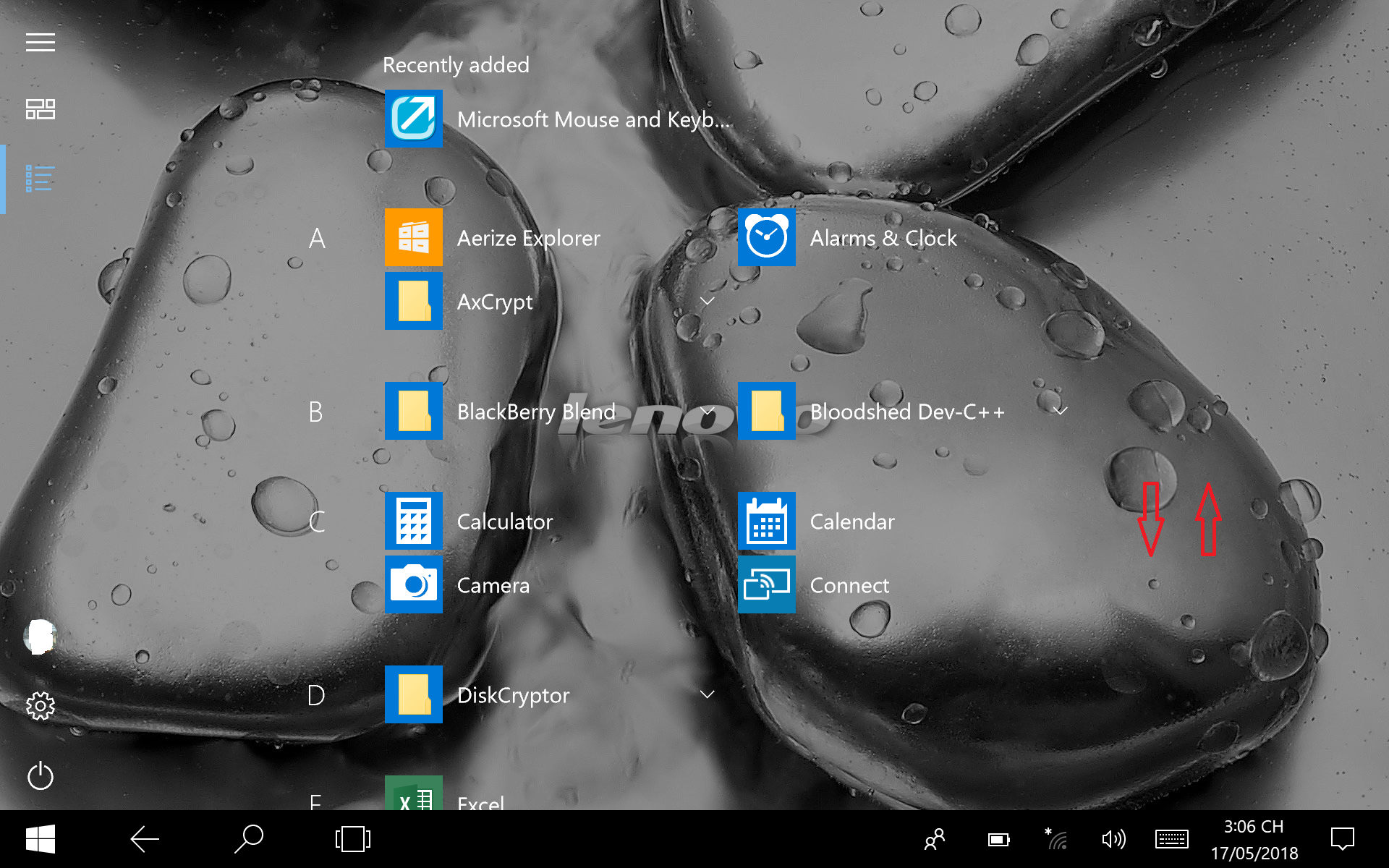Click the BlackBerry Blend folder icon

click(414, 411)
